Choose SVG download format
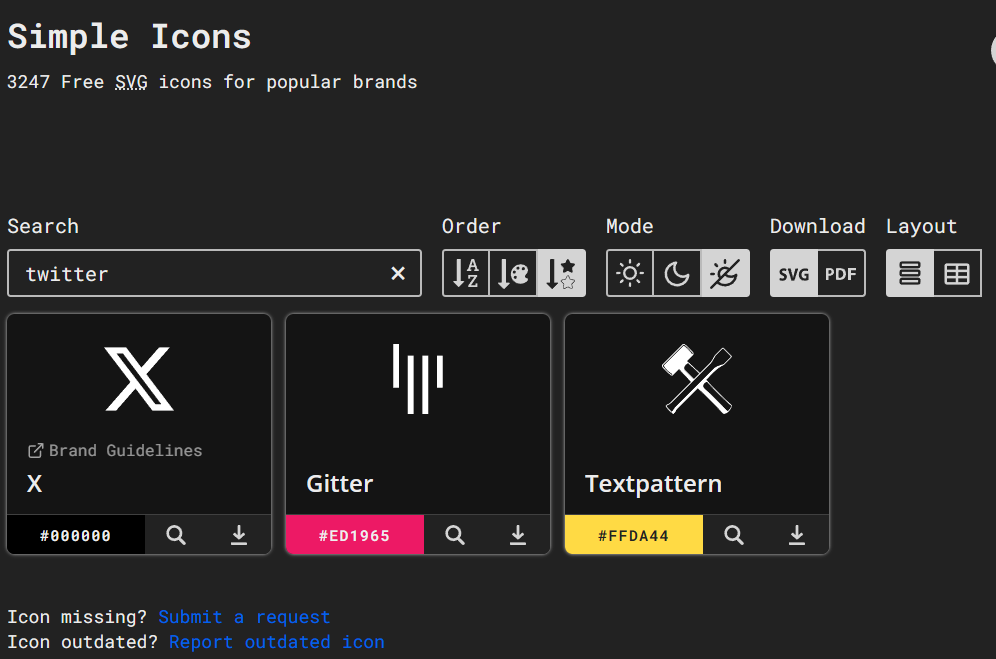 tap(794, 273)
